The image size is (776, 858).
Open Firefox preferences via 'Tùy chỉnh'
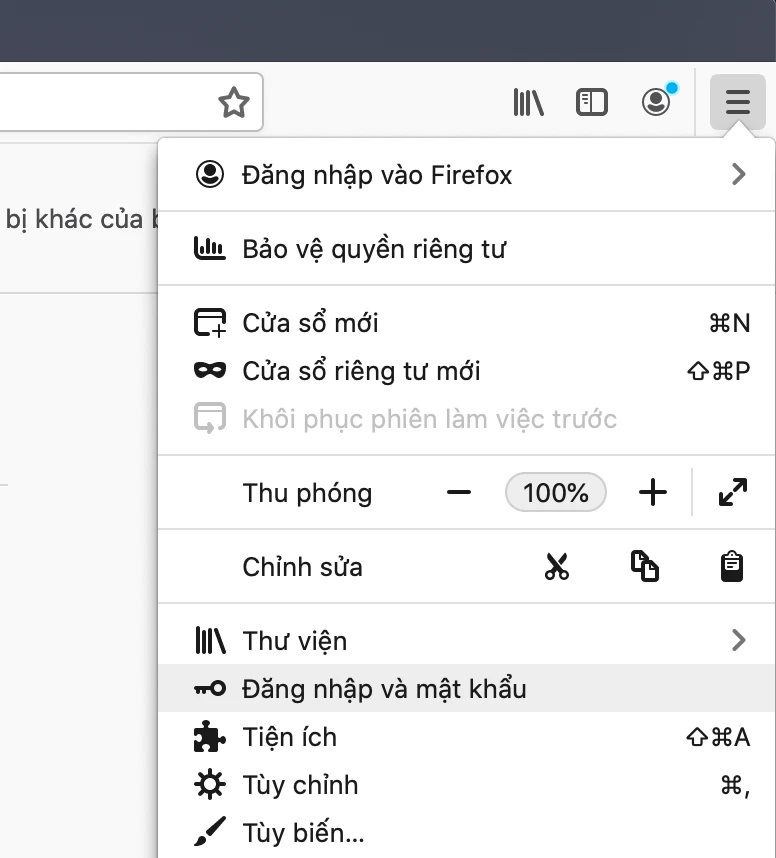[300, 785]
